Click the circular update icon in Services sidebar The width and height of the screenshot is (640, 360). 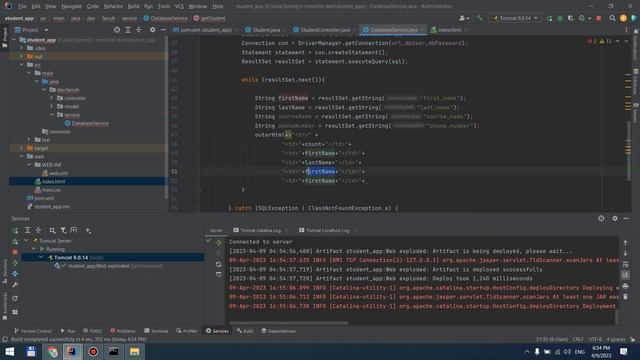point(15,298)
